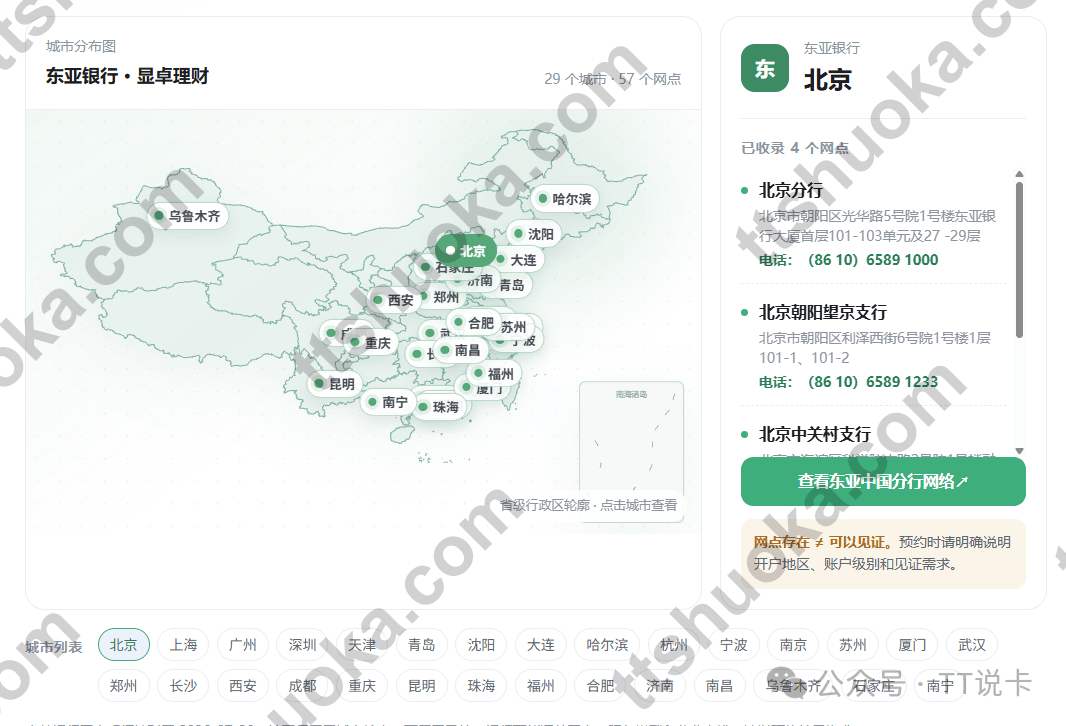Pick 宁波 from the city list
The image size is (1066, 726).
(x=734, y=644)
